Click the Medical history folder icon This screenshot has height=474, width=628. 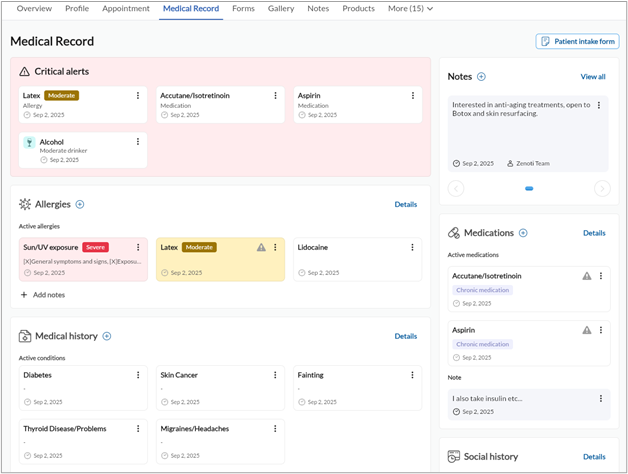pyautogui.click(x=25, y=336)
